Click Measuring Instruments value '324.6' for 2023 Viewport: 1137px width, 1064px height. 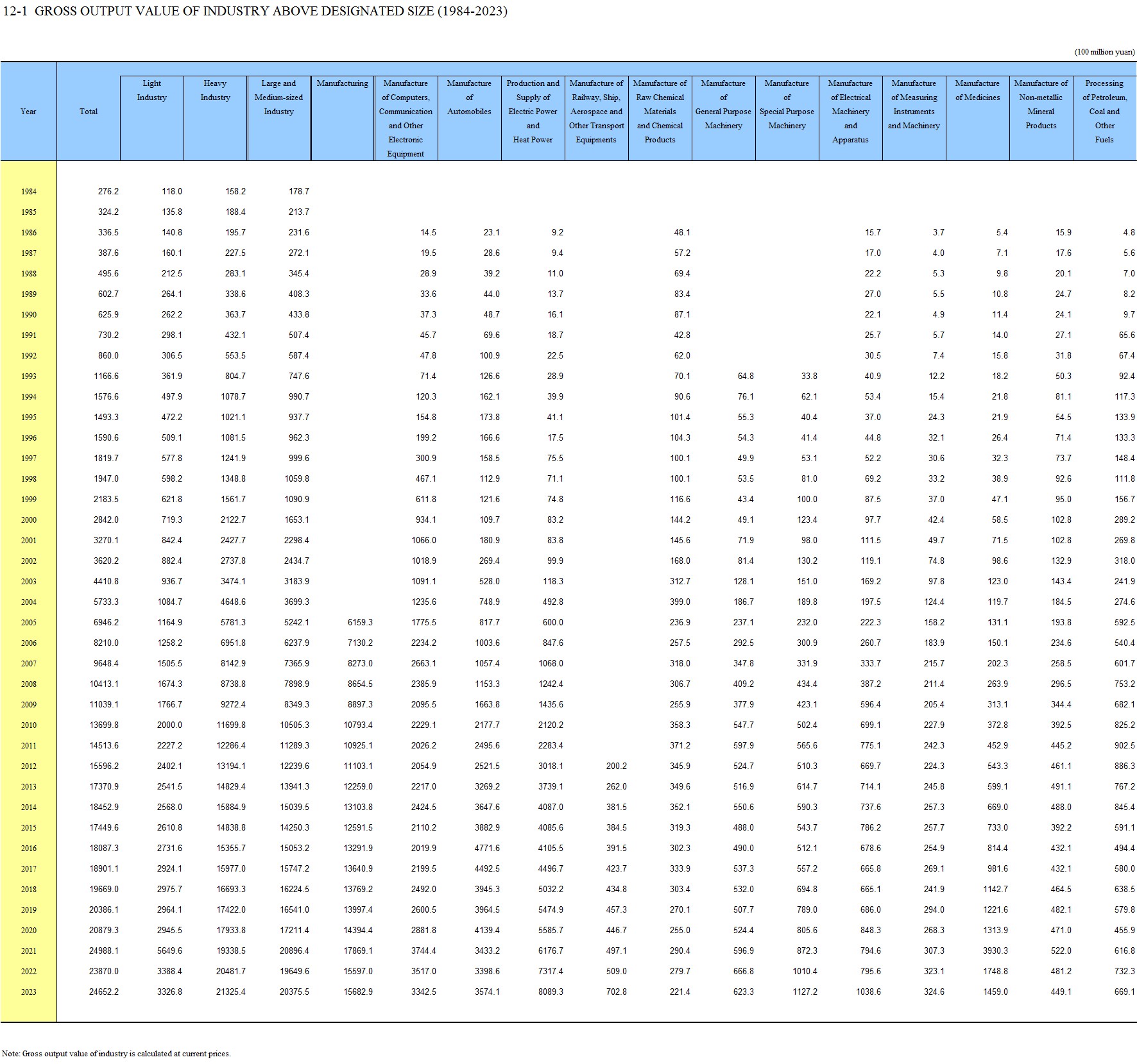(934, 992)
